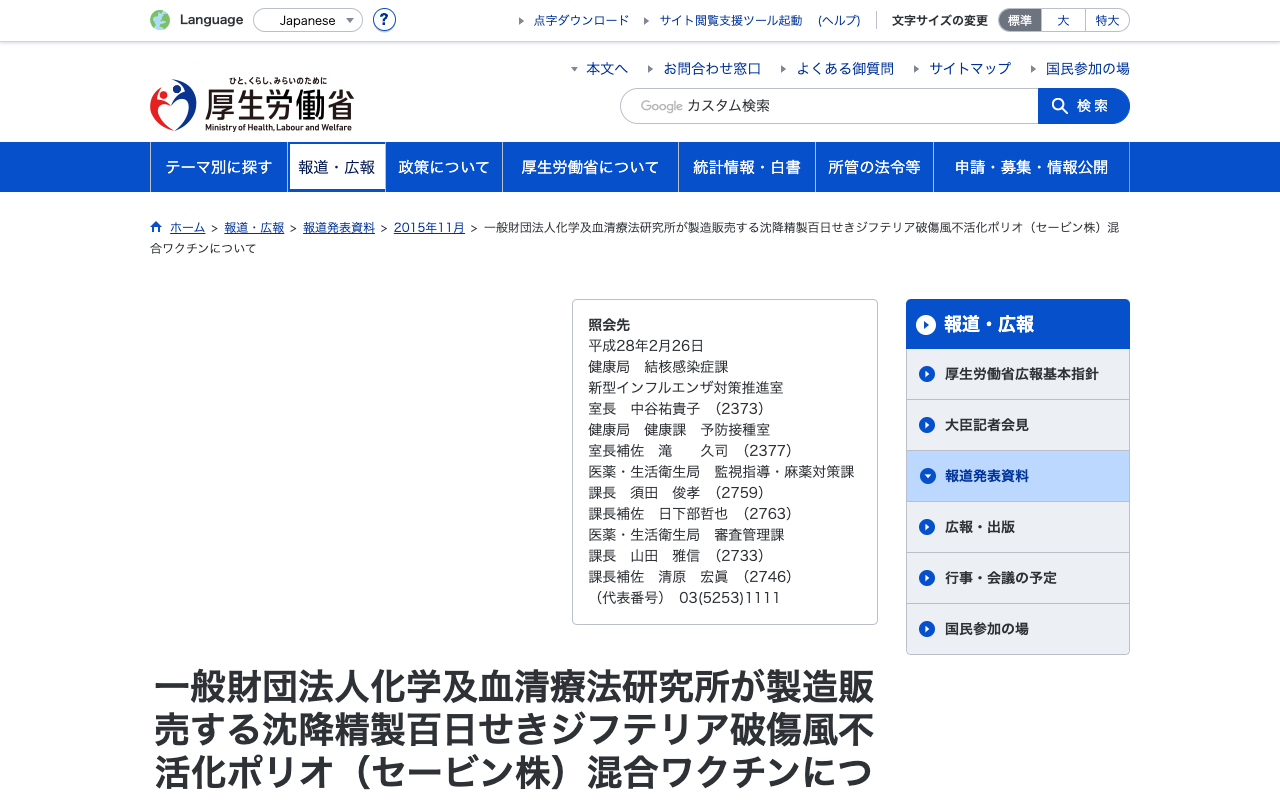This screenshot has width=1280, height=800.
Task: Open テーマ別に探す menu
Action: (219, 167)
